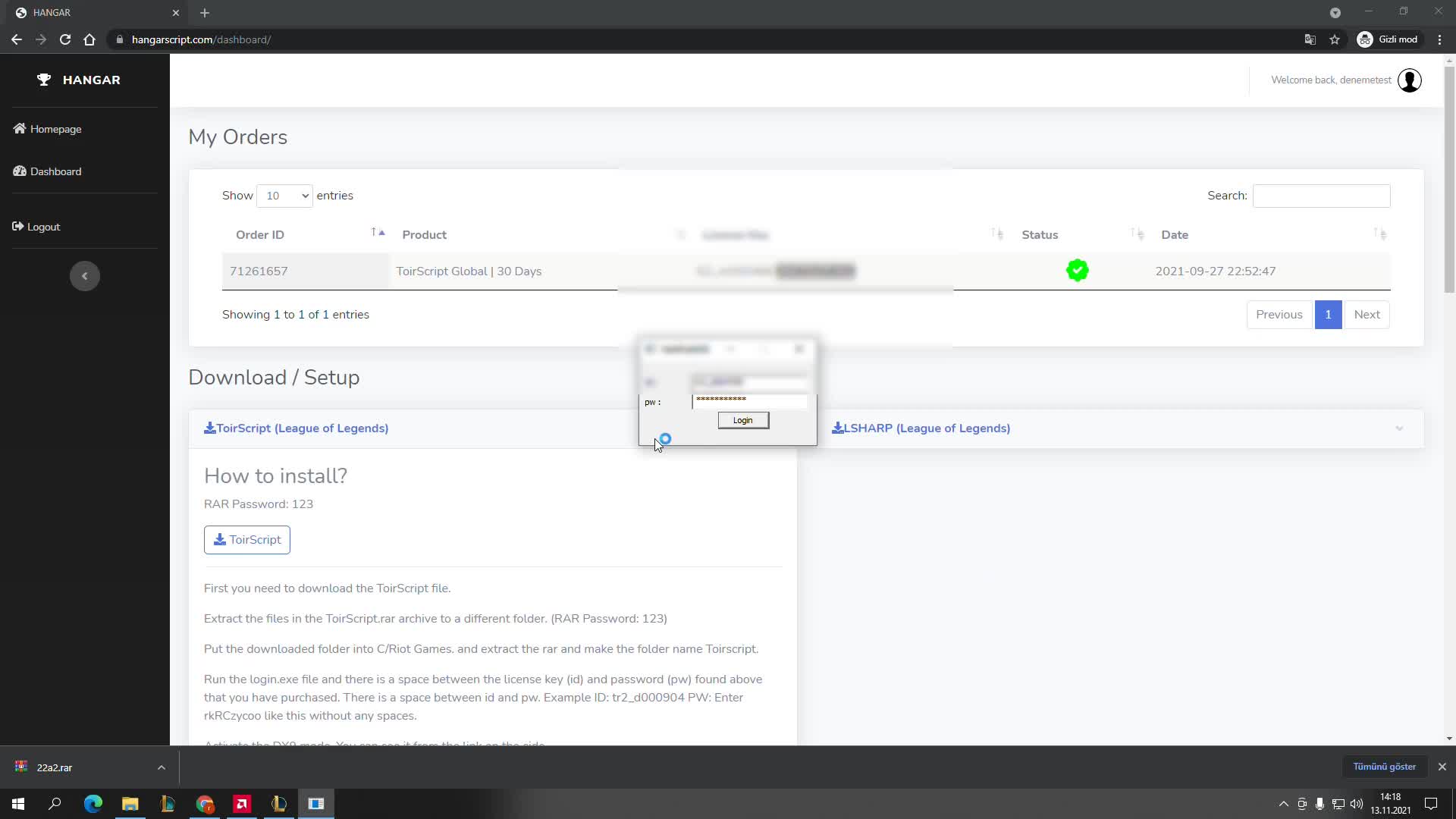Viewport: 1456px width, 819px height.
Task: Open the entries count dropdown
Action: click(x=284, y=196)
